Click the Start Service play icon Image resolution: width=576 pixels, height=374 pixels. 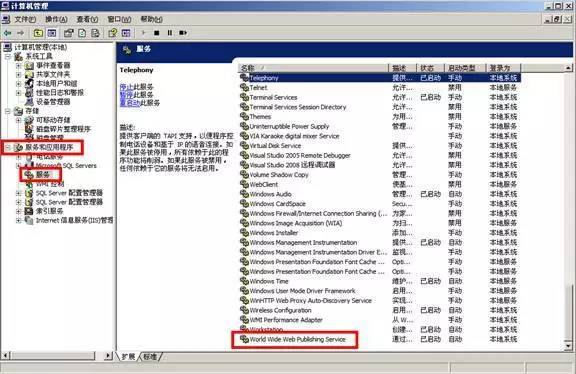point(144,33)
